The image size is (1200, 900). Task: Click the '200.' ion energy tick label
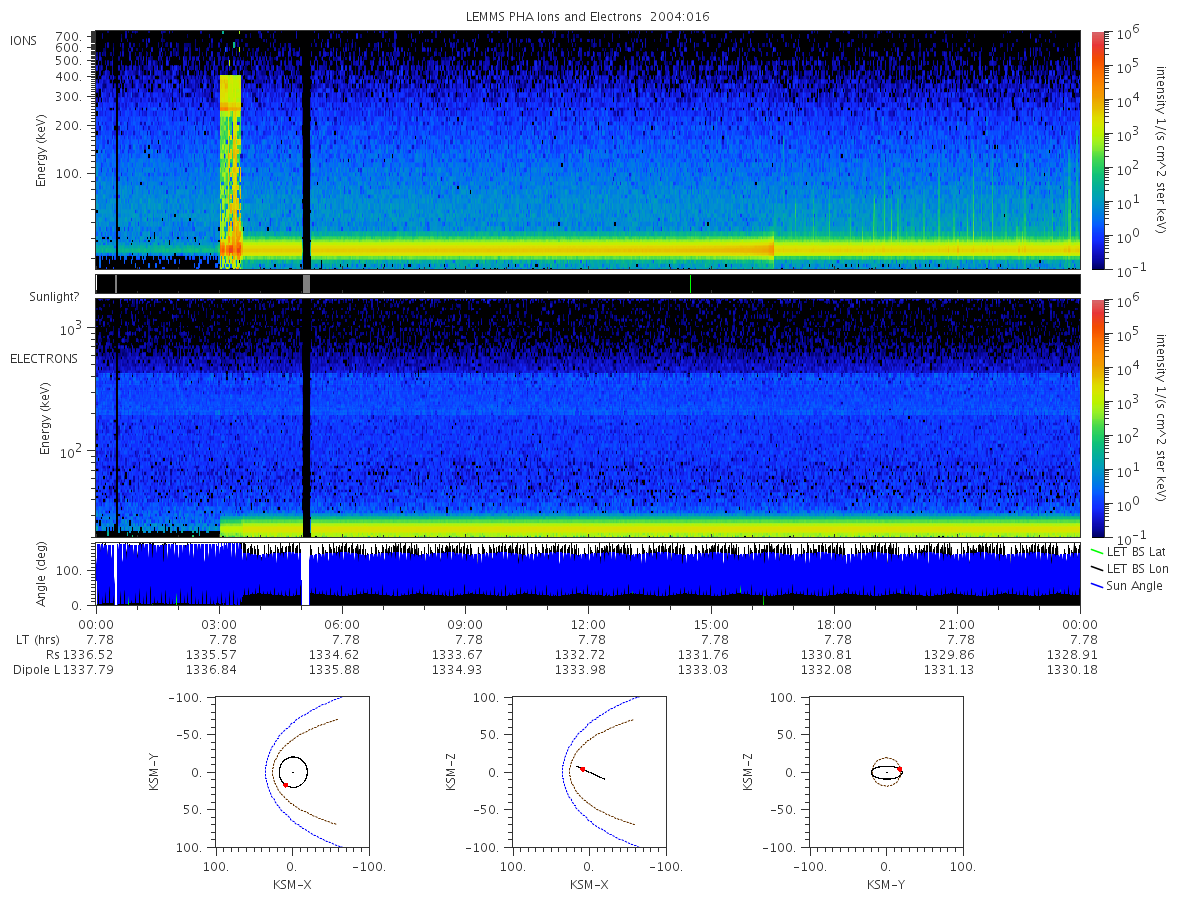point(71,126)
